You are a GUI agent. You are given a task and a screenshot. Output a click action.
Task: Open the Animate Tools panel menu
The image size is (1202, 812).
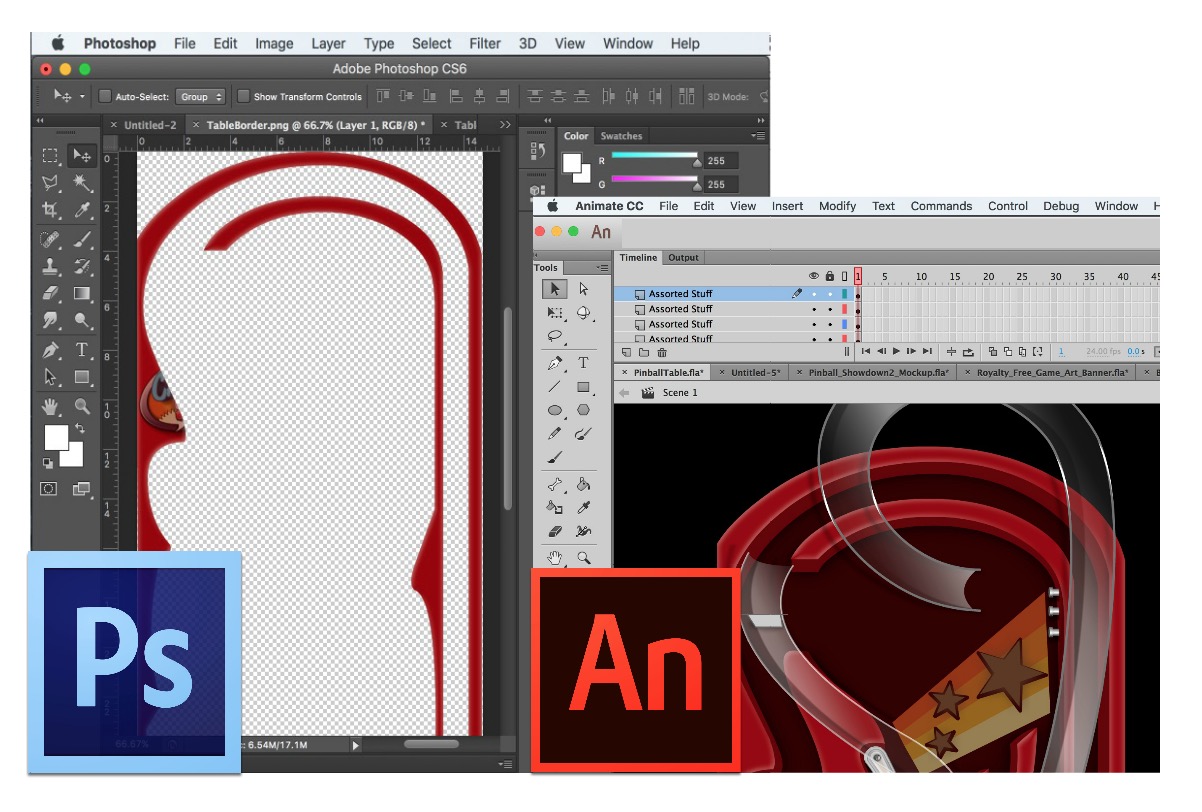(602, 268)
